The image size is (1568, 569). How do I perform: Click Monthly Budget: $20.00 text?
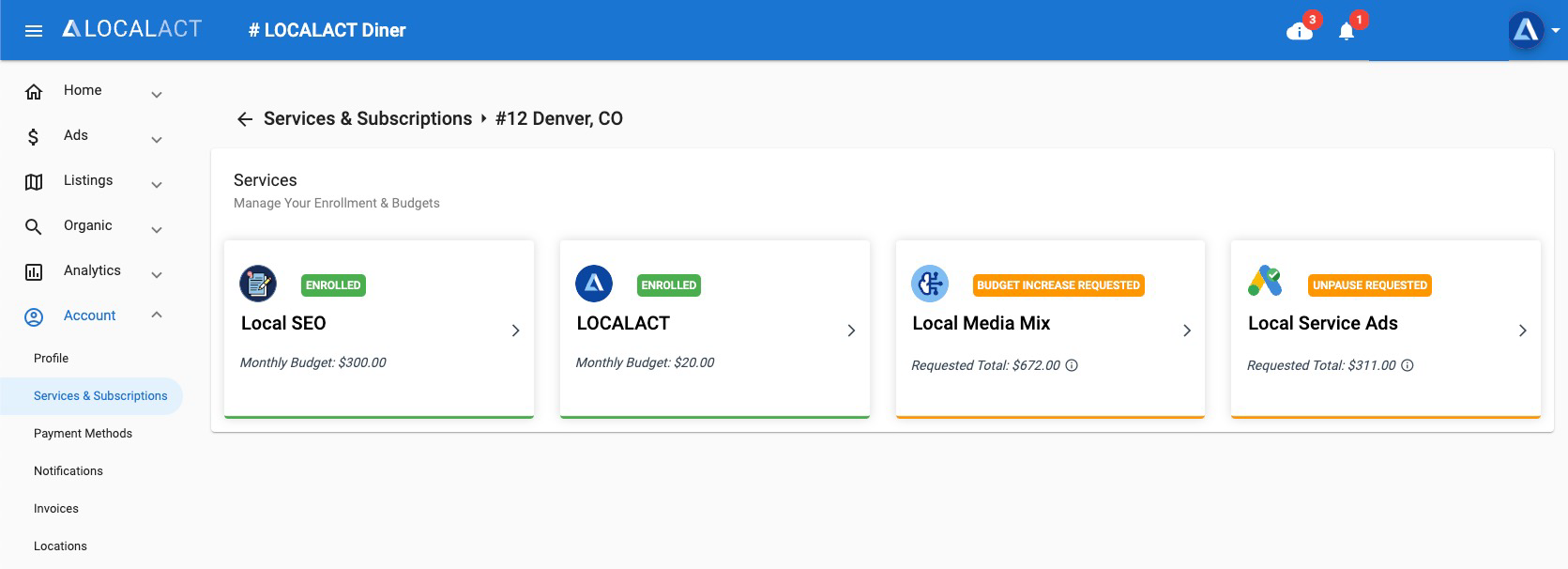[x=645, y=362]
